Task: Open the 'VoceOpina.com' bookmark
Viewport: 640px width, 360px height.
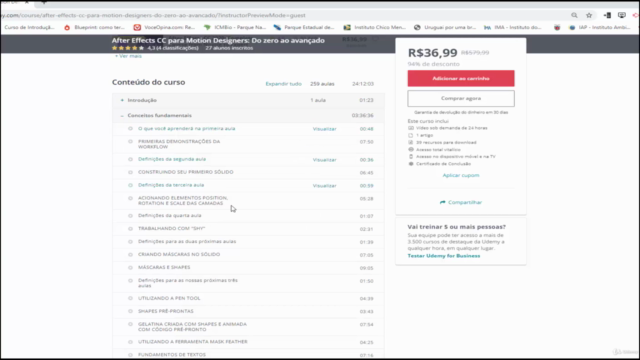Action: pyautogui.click(x=164, y=27)
